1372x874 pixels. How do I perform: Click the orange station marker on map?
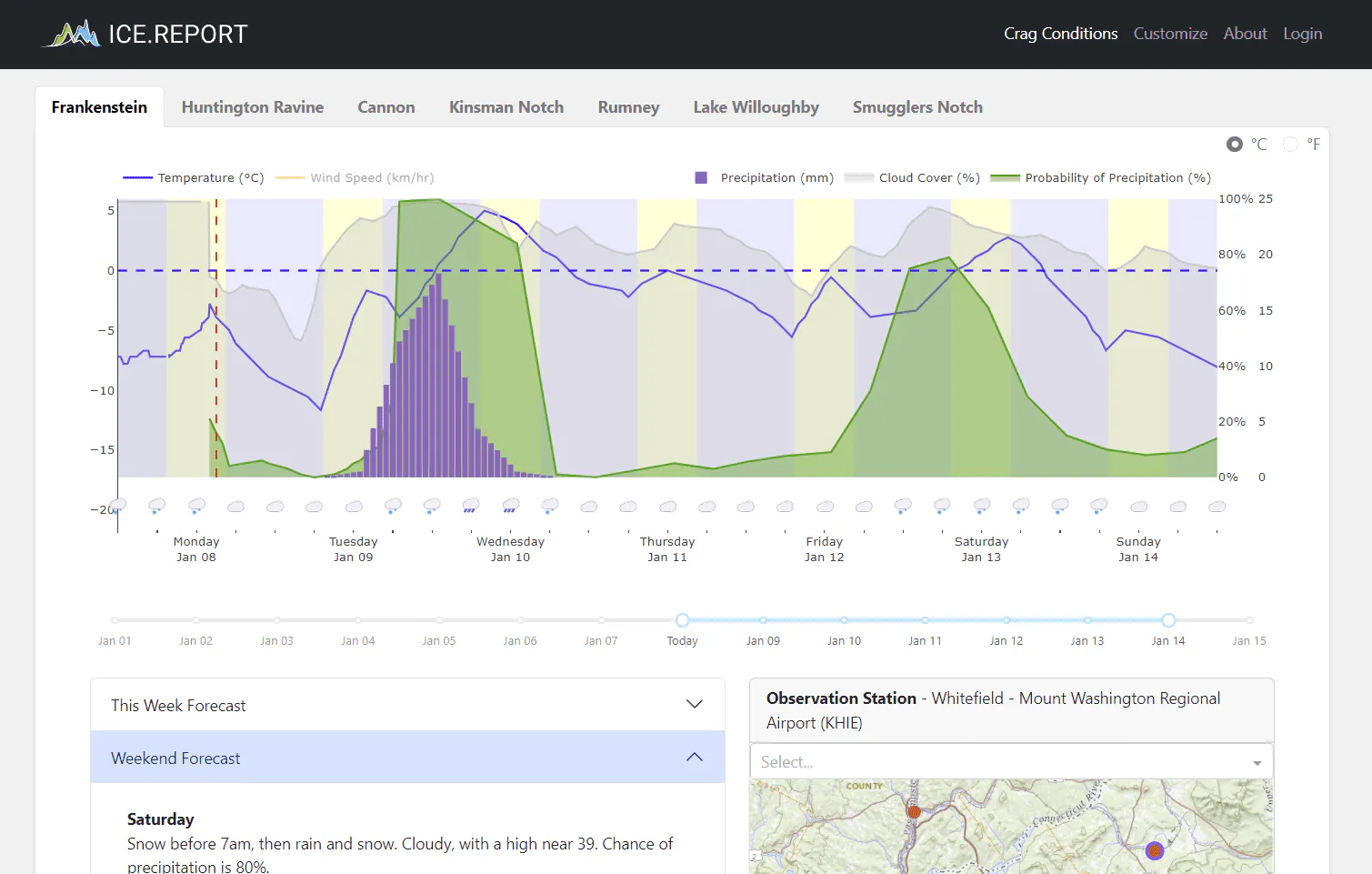click(x=914, y=811)
